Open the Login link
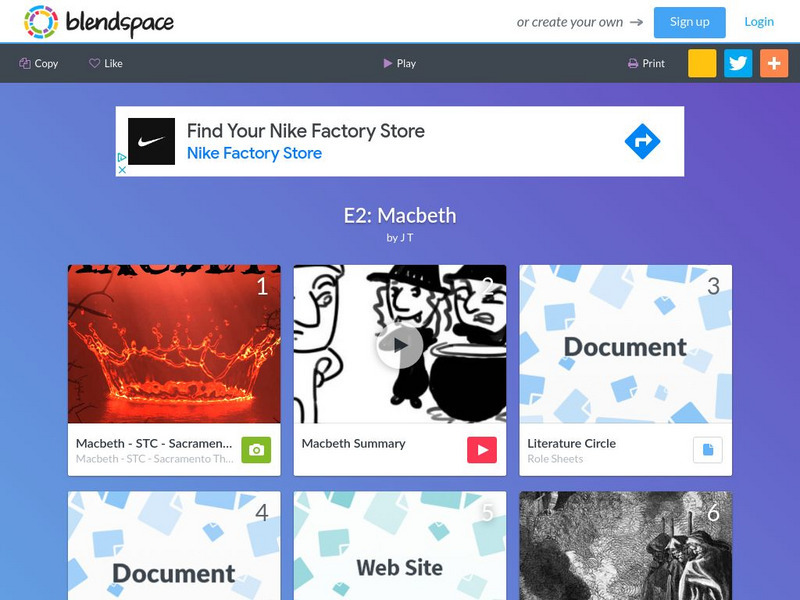The image size is (800, 600). coord(759,22)
